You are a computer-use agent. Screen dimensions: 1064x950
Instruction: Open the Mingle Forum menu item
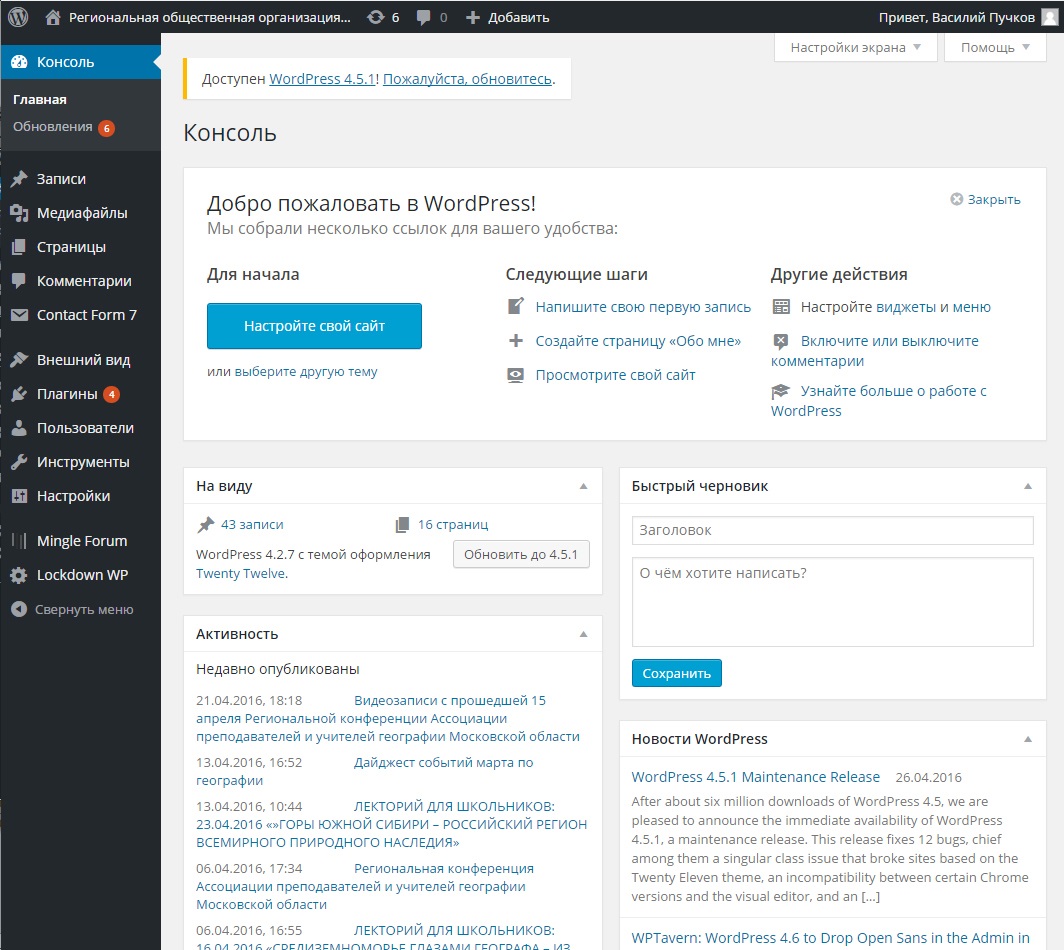pos(81,541)
